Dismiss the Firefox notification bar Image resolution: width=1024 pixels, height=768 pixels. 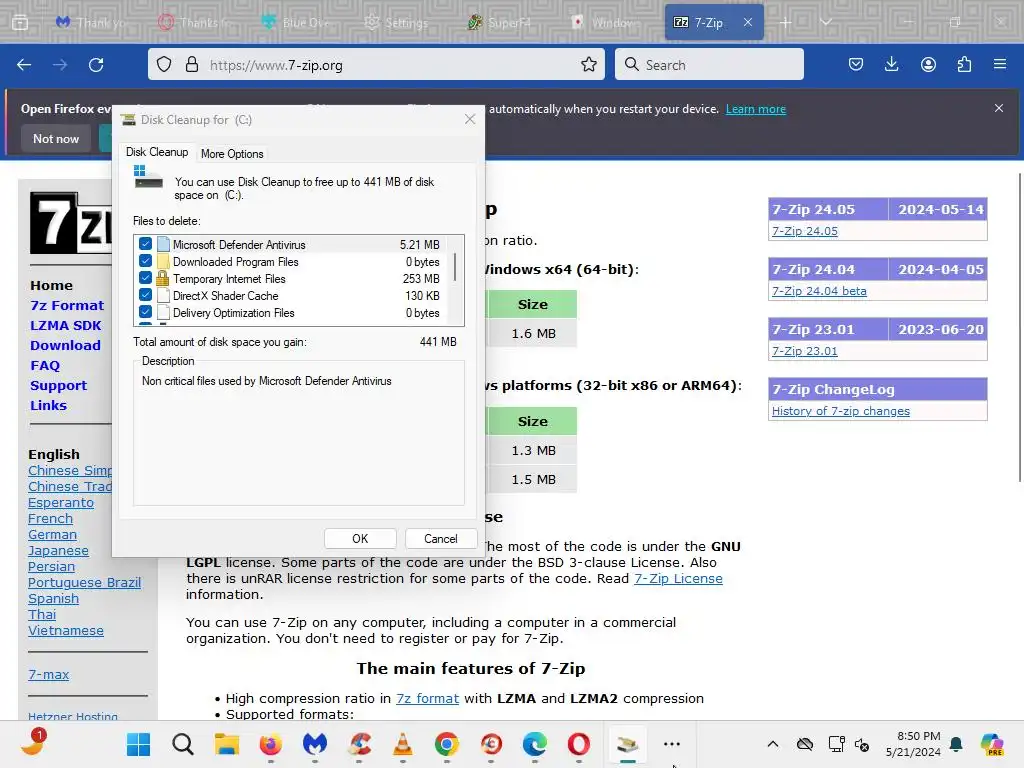(x=999, y=108)
